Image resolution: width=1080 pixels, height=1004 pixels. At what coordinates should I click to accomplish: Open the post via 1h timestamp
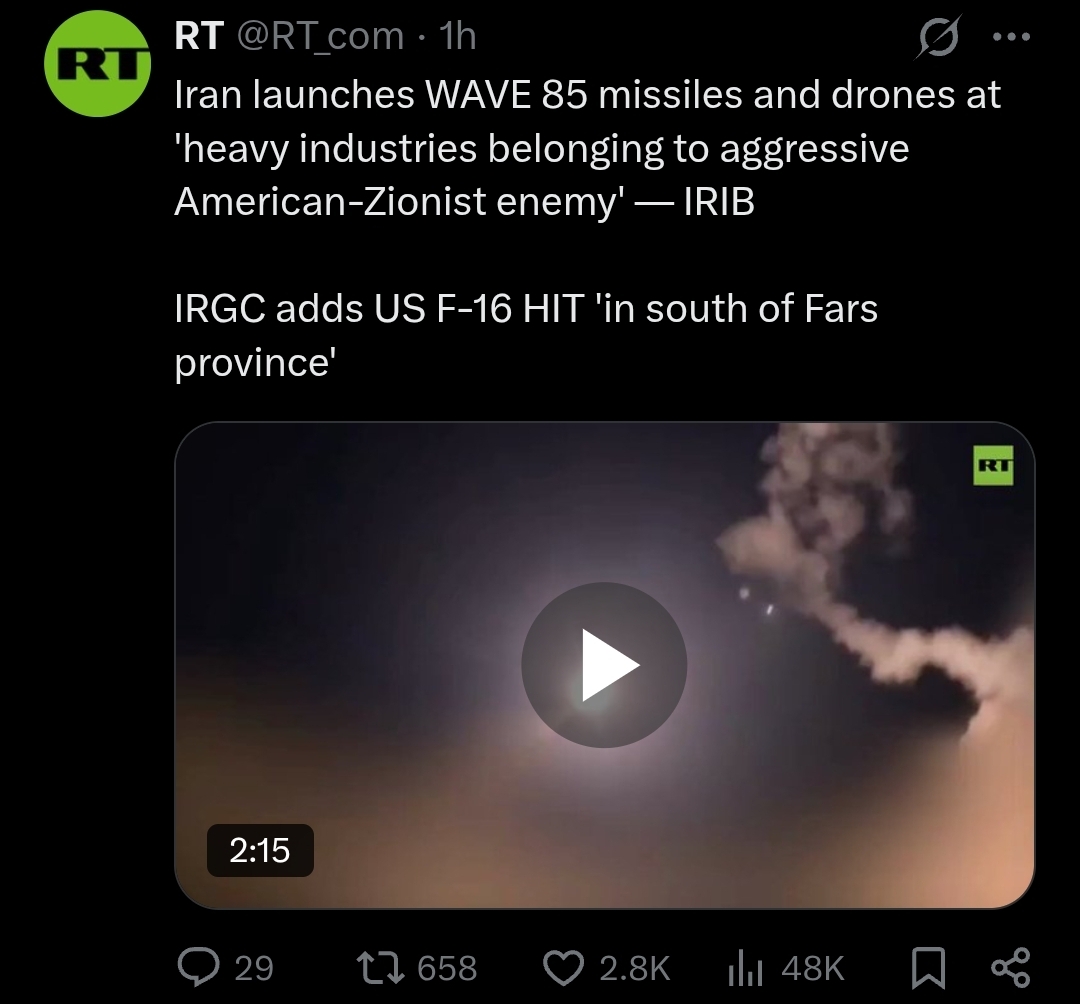click(x=457, y=35)
